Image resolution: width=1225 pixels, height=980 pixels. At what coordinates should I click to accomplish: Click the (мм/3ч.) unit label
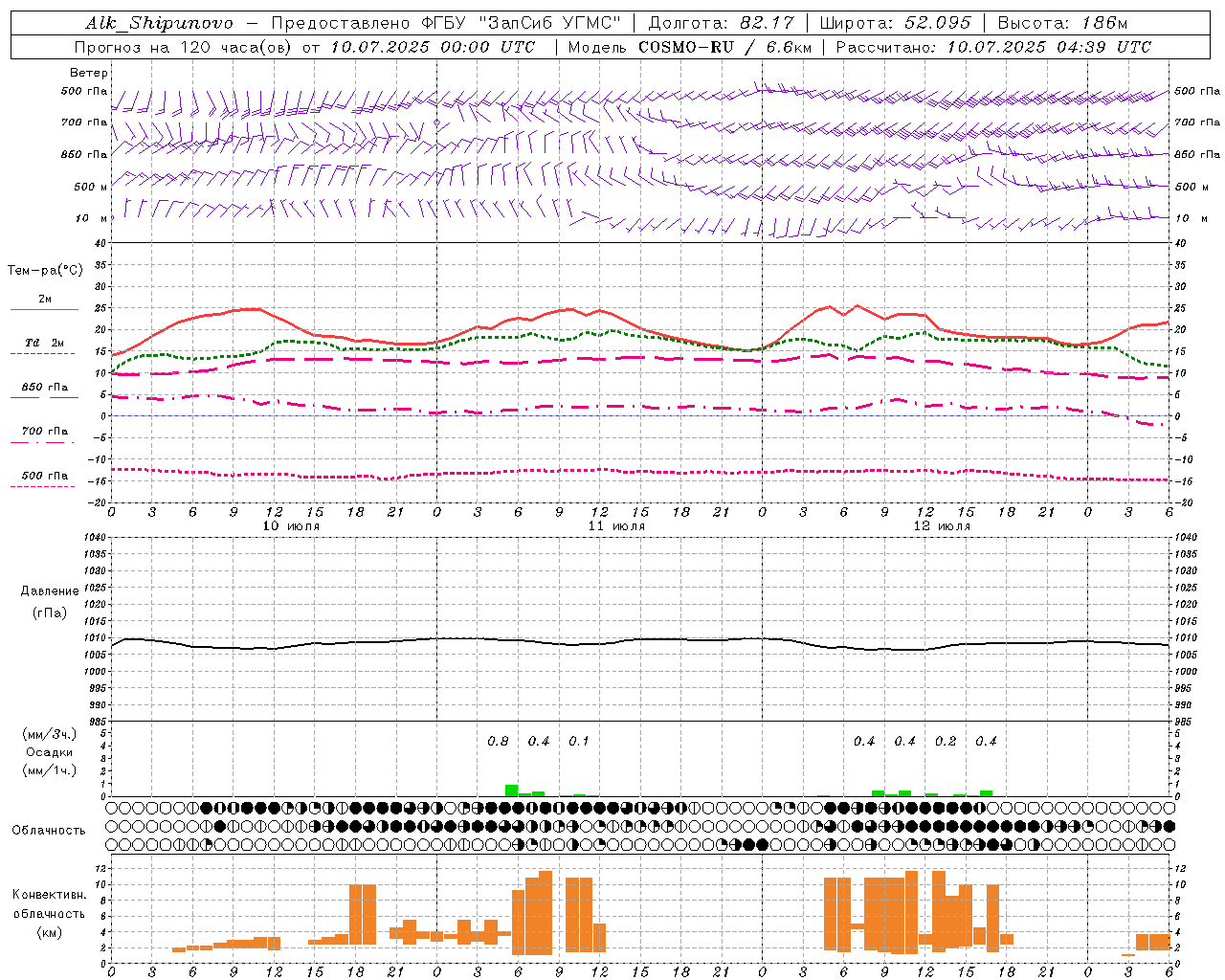point(50,734)
